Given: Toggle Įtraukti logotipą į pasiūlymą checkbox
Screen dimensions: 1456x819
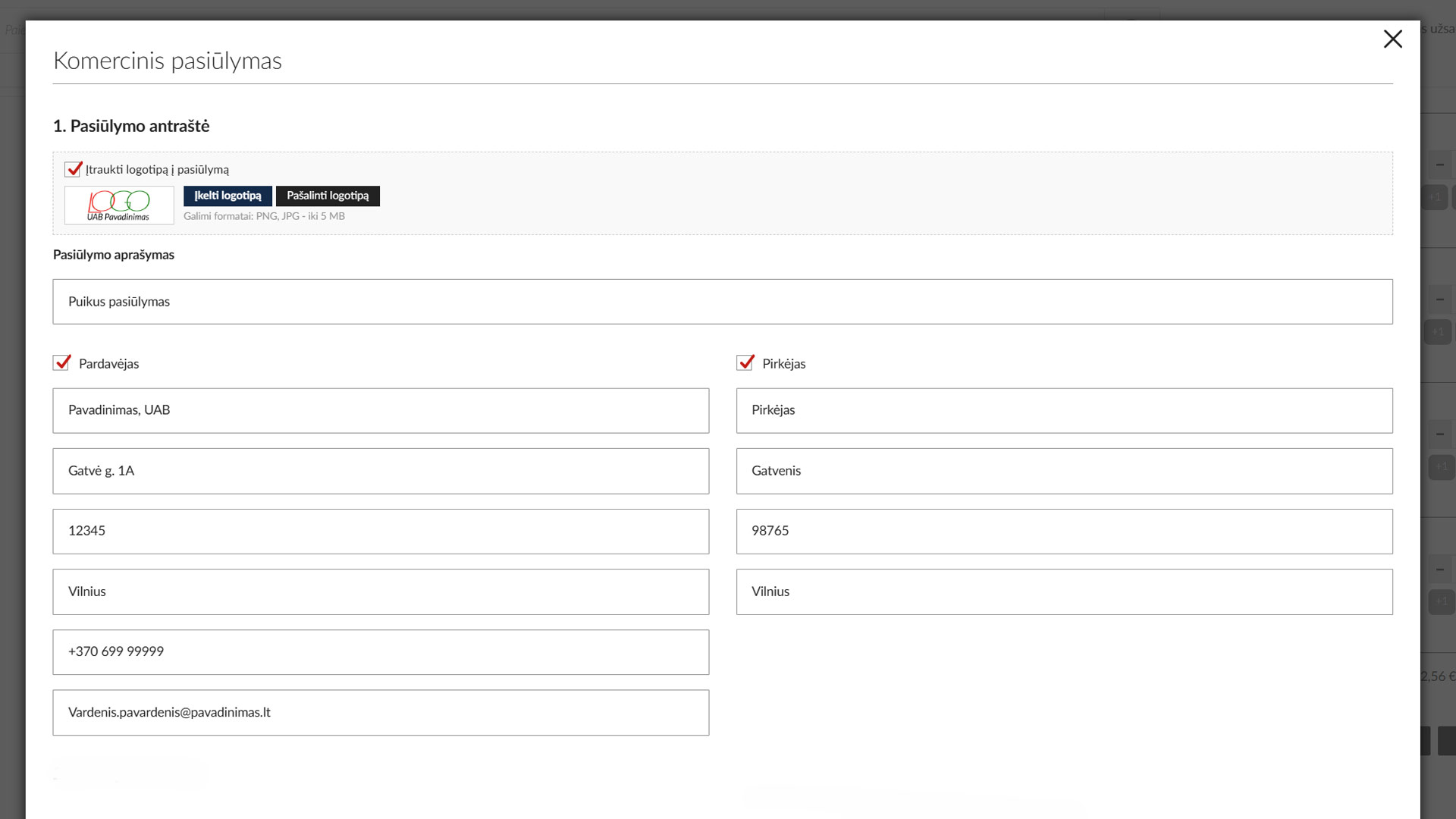Looking at the screenshot, I should click(74, 169).
